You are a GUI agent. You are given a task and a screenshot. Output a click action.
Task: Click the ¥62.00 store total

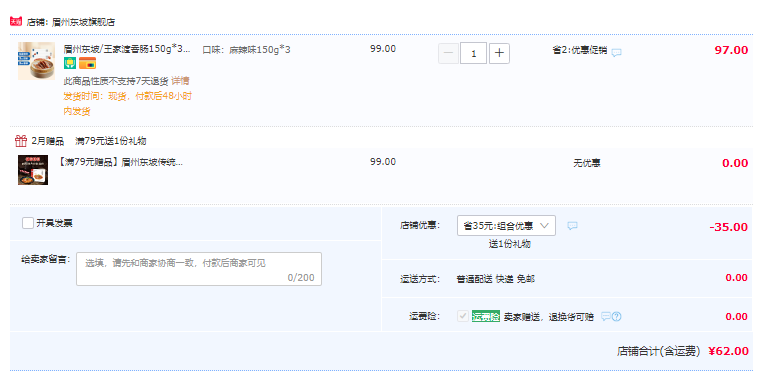click(728, 351)
